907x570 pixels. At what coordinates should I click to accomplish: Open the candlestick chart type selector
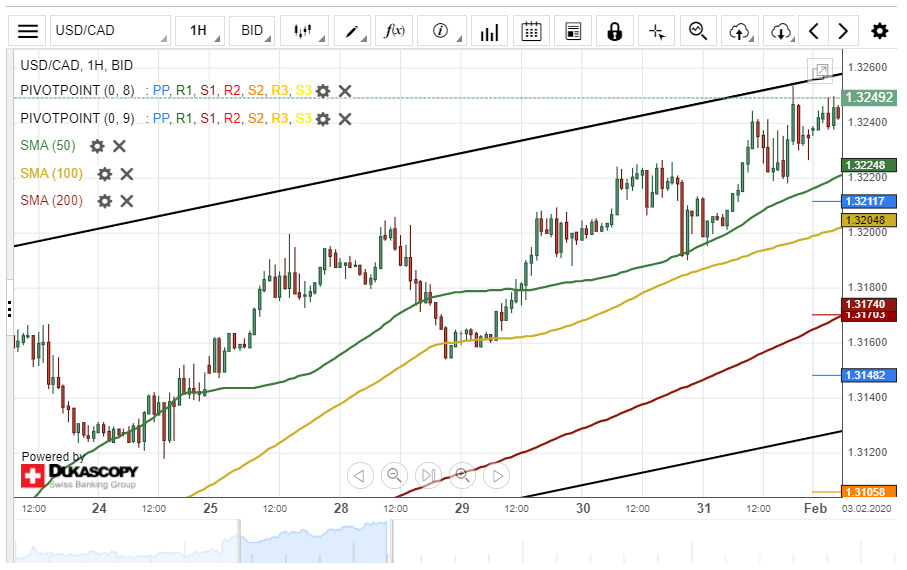pyautogui.click(x=304, y=31)
